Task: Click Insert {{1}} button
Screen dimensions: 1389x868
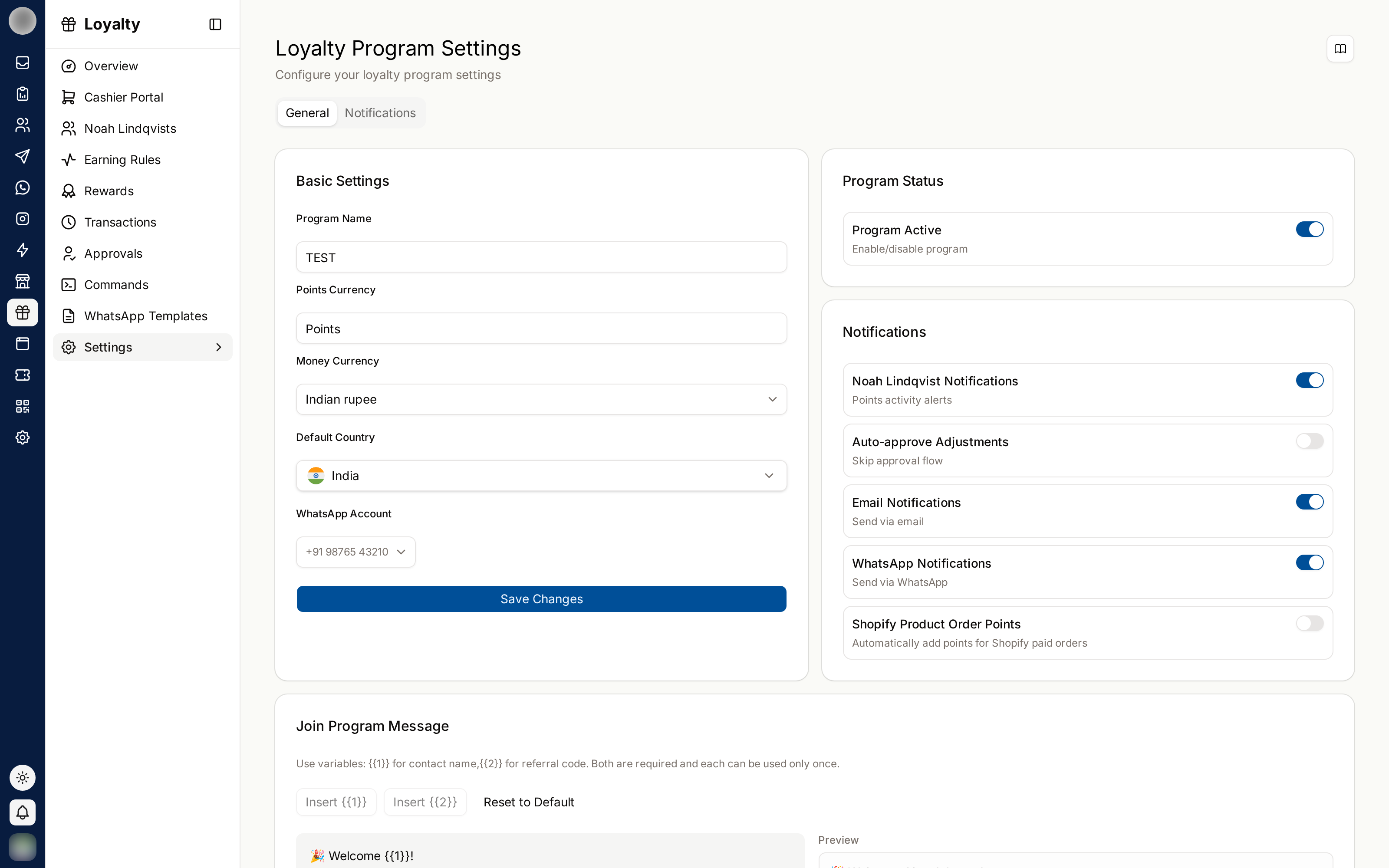Action: (336, 802)
